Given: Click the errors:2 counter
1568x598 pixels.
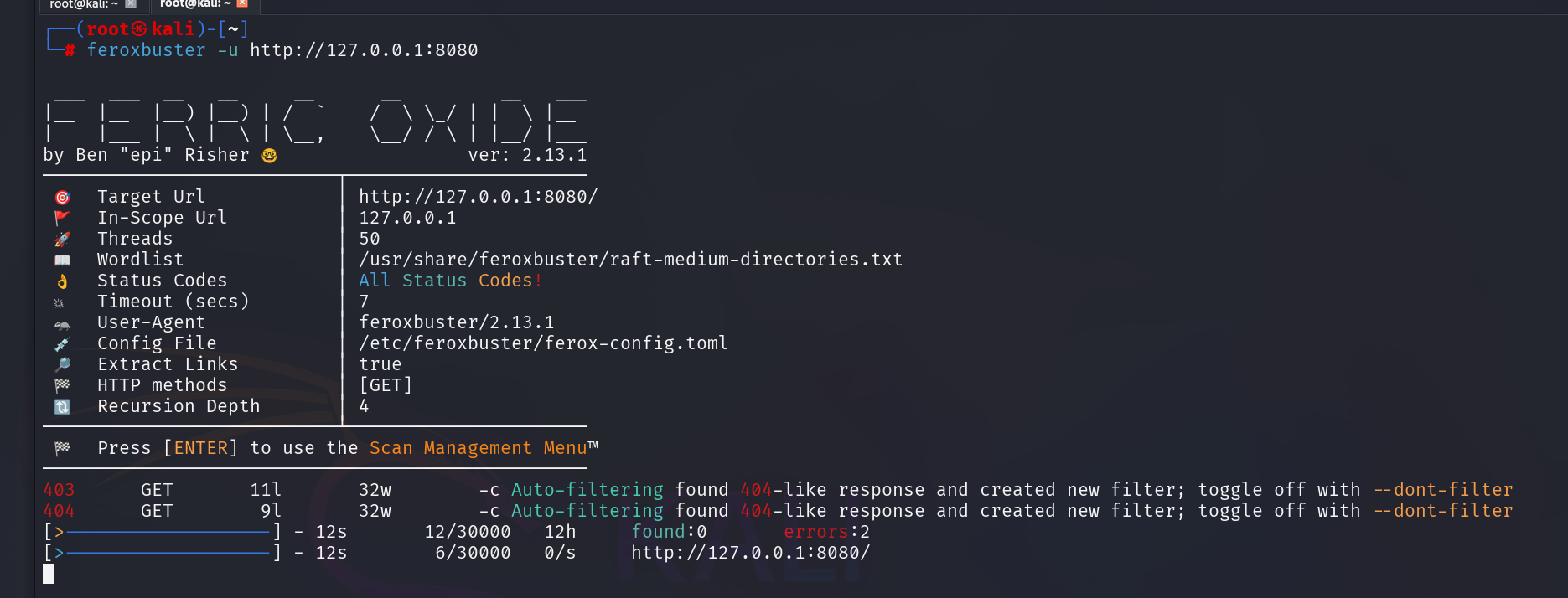Looking at the screenshot, I should pyautogui.click(x=826, y=532).
